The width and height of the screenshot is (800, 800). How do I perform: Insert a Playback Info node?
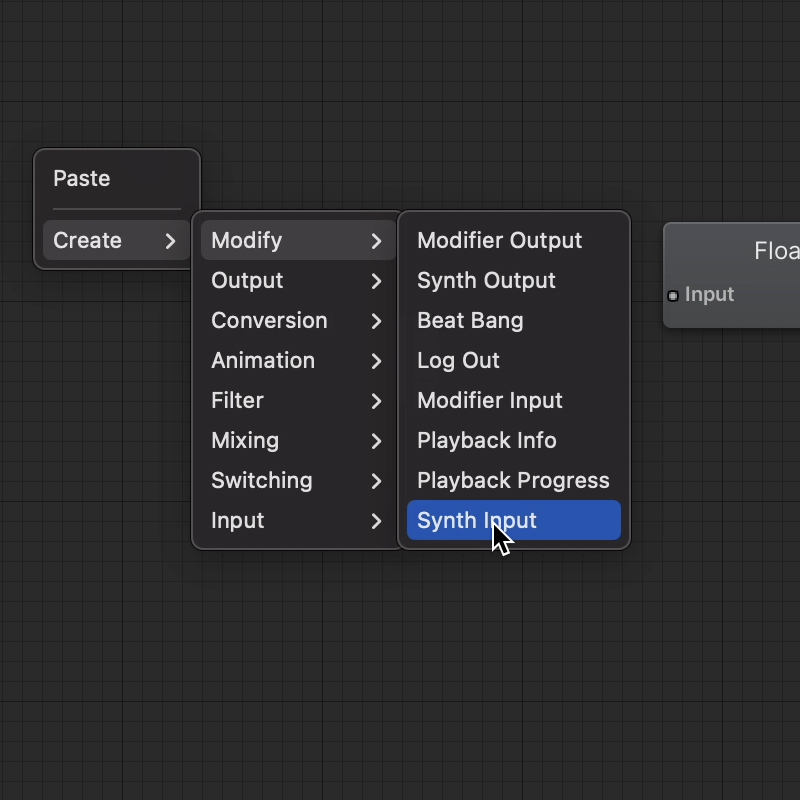(486, 441)
